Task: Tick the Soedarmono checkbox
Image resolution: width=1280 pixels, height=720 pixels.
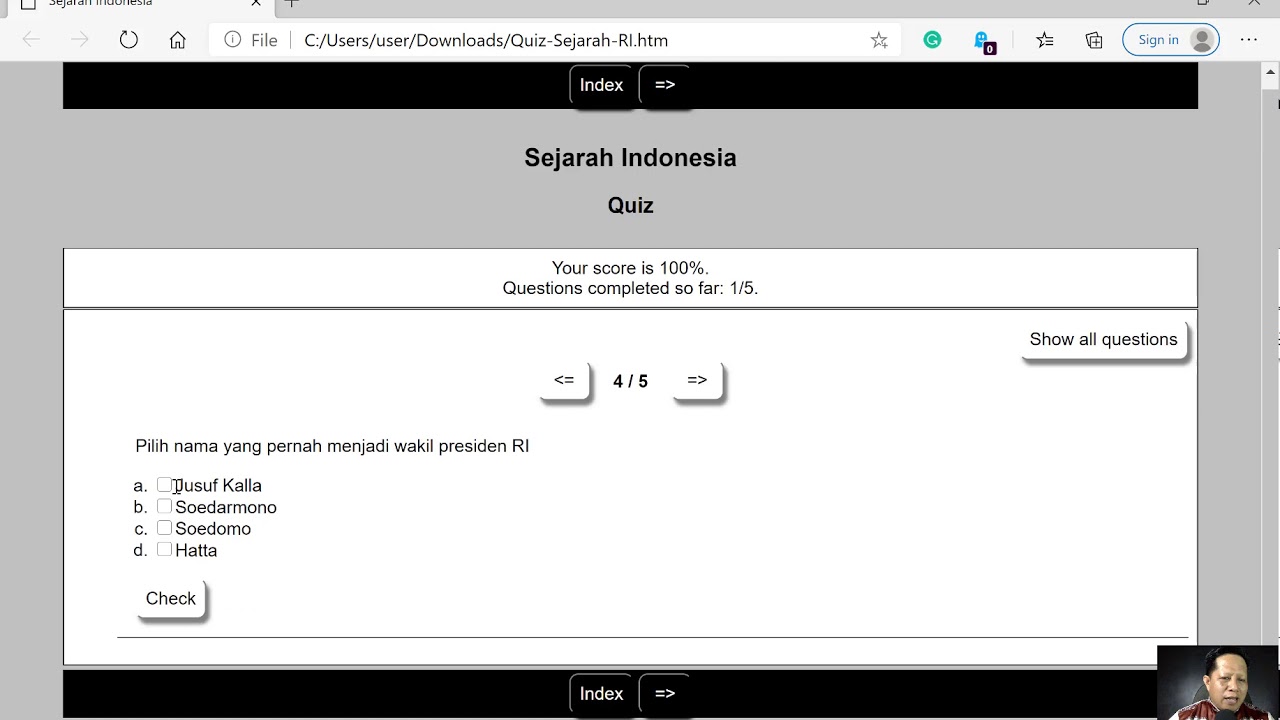Action: pyautogui.click(x=164, y=507)
